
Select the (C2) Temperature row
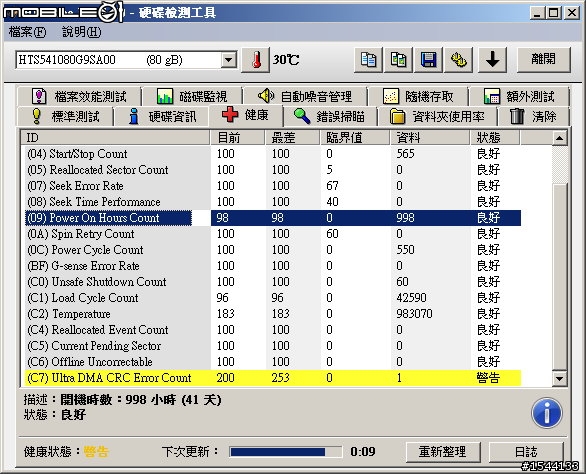(273, 314)
